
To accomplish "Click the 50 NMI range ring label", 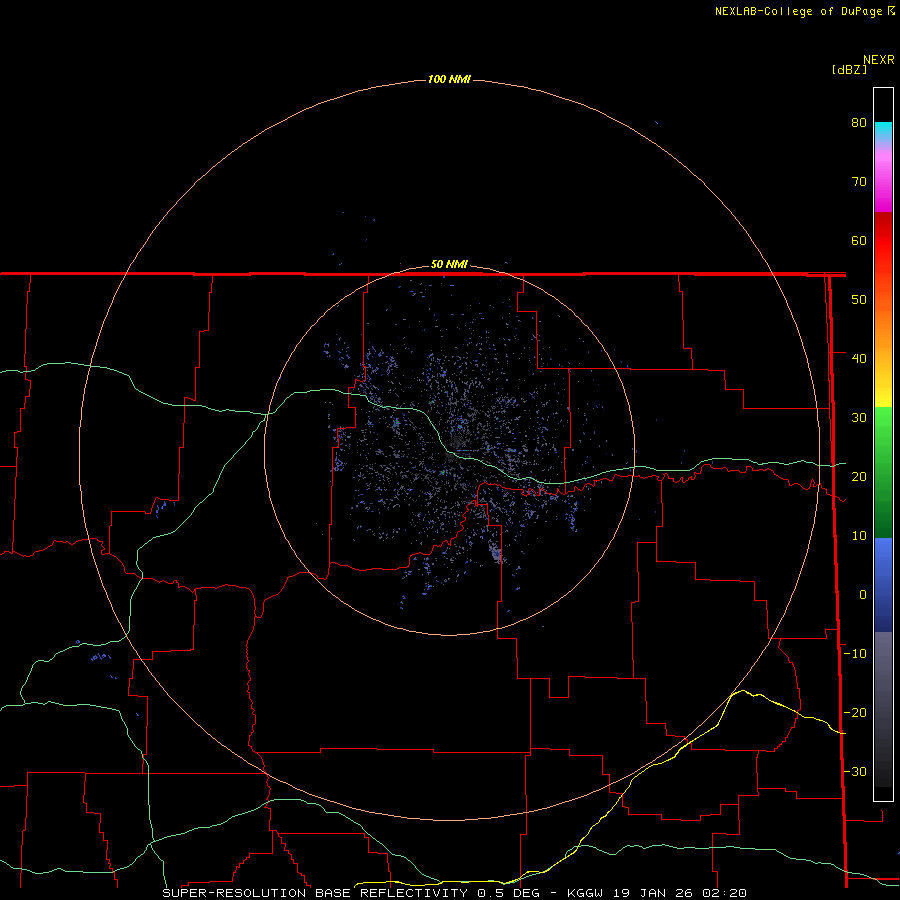I will pos(449,265).
